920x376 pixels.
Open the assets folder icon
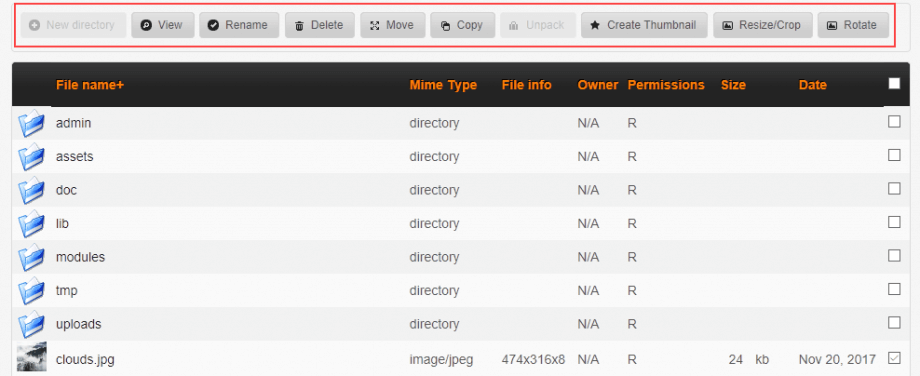(31, 157)
